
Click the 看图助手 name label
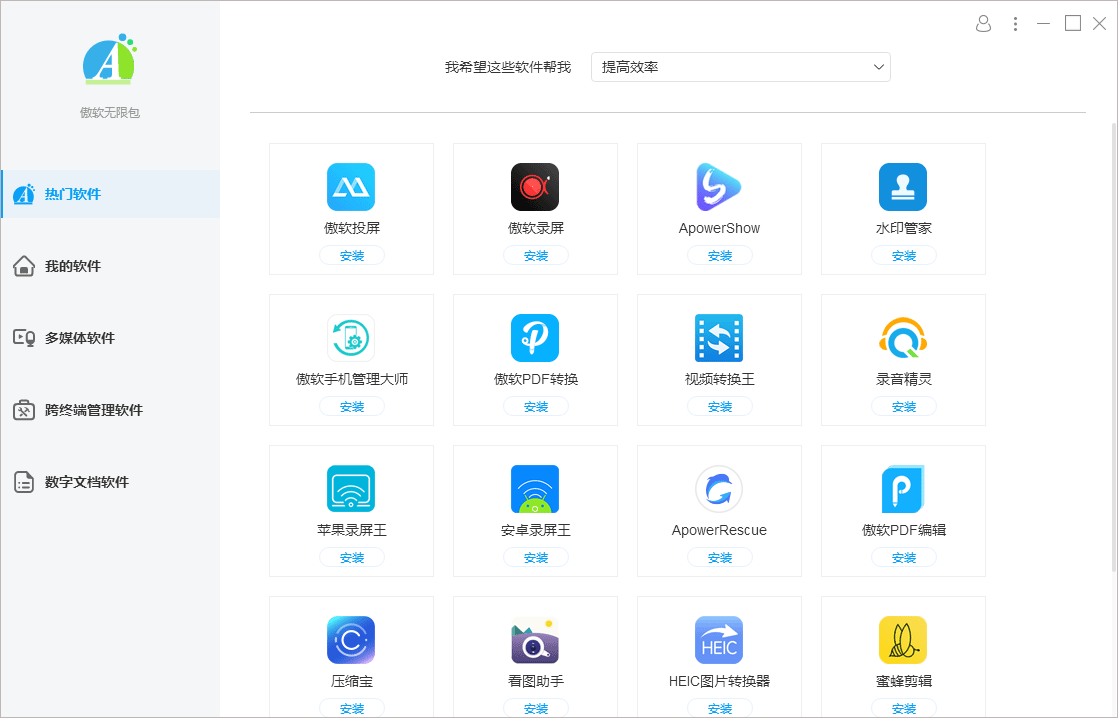(535, 682)
